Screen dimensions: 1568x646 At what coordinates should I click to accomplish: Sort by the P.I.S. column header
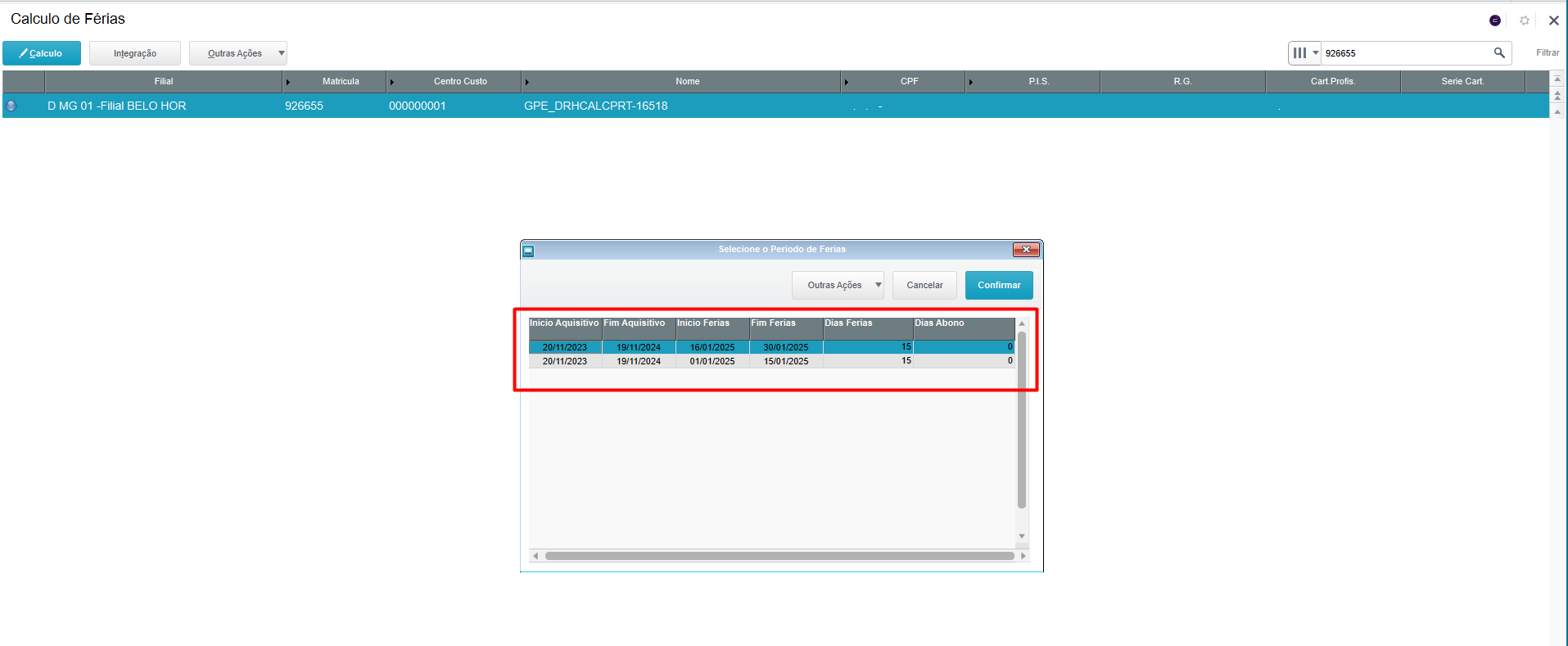[1033, 81]
